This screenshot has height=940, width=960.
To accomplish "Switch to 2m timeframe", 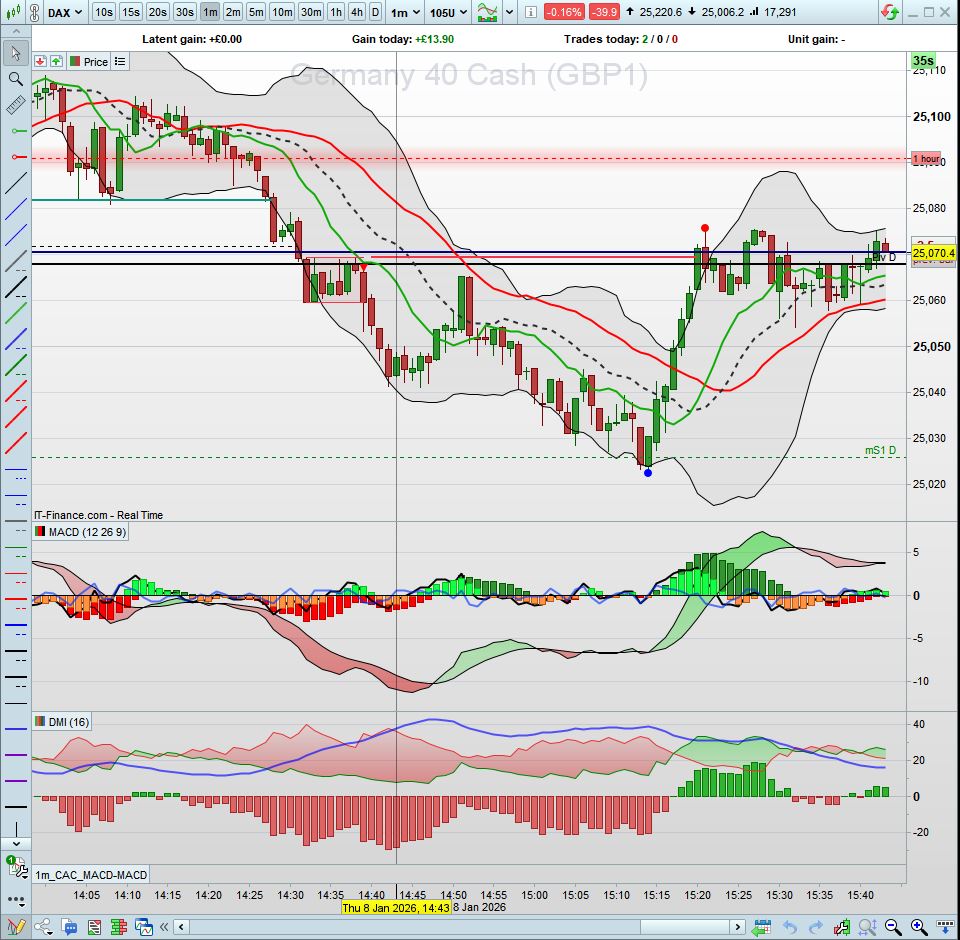I will click(233, 12).
